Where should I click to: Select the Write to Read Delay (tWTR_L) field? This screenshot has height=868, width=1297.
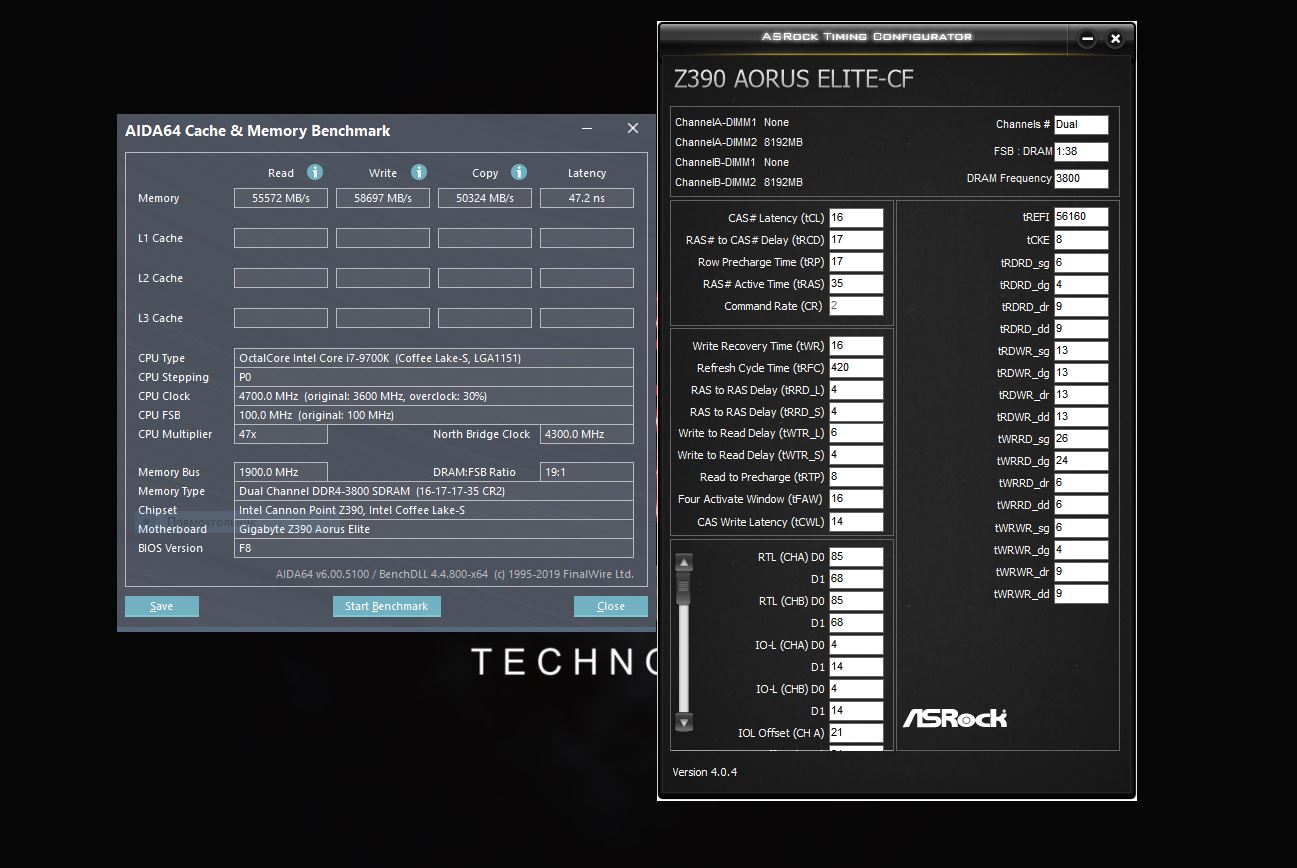856,433
